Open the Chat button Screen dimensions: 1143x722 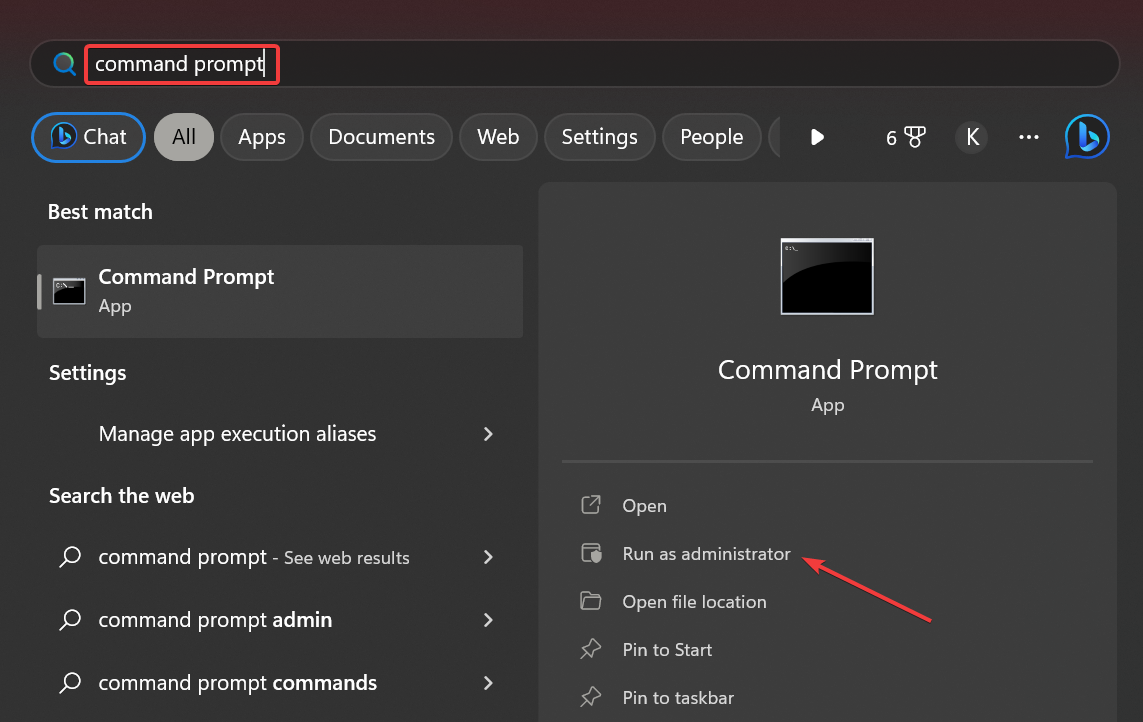click(x=88, y=137)
